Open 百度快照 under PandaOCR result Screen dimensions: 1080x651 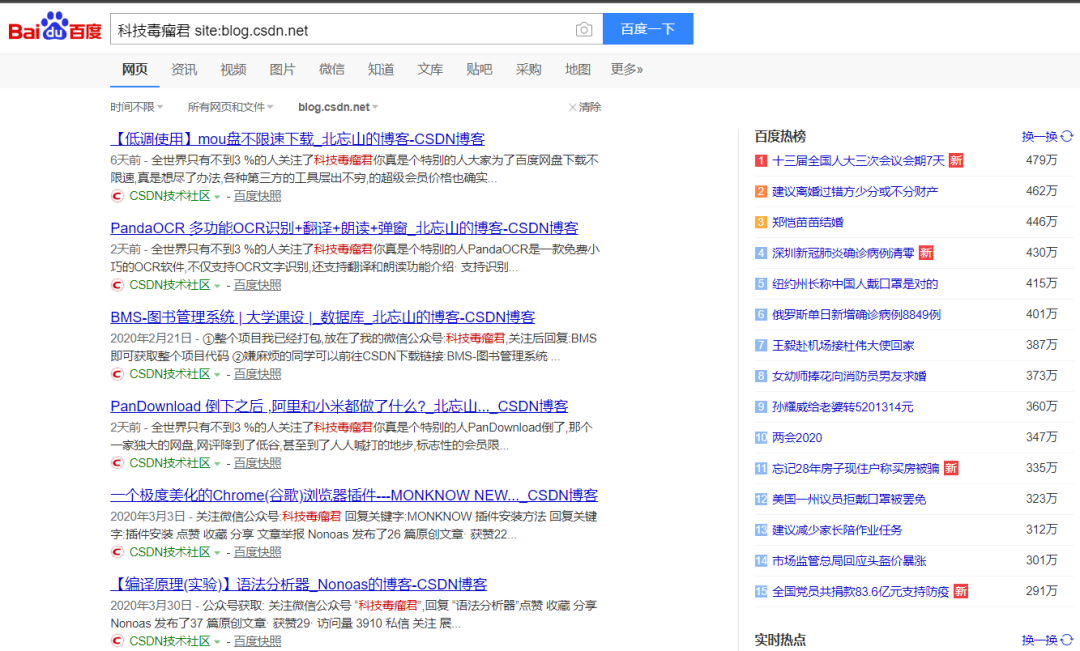(258, 285)
